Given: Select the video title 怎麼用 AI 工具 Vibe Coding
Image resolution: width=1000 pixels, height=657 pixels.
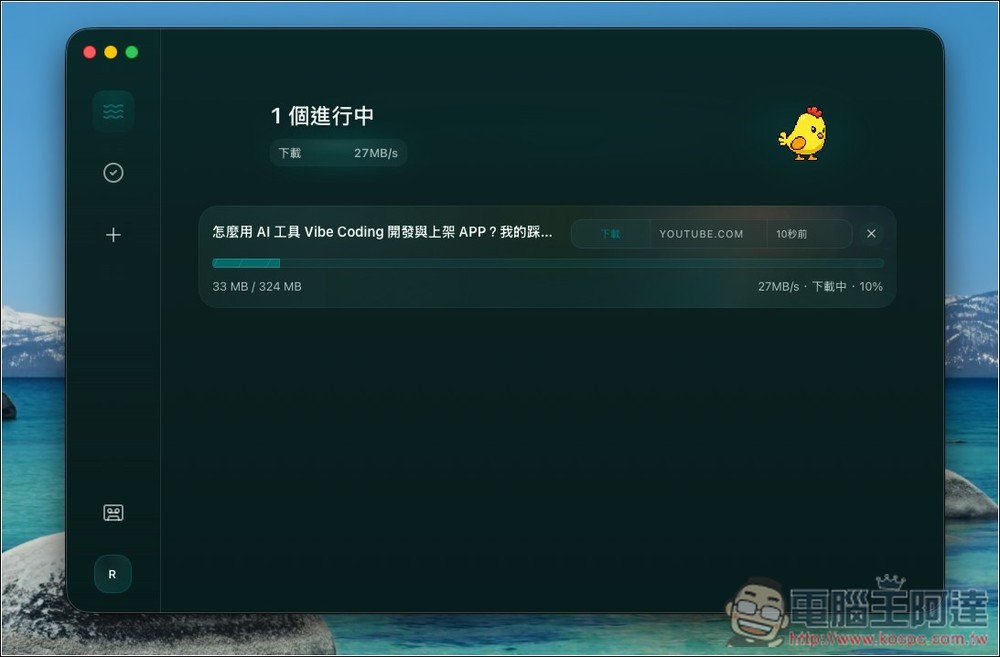Looking at the screenshot, I should tap(383, 232).
